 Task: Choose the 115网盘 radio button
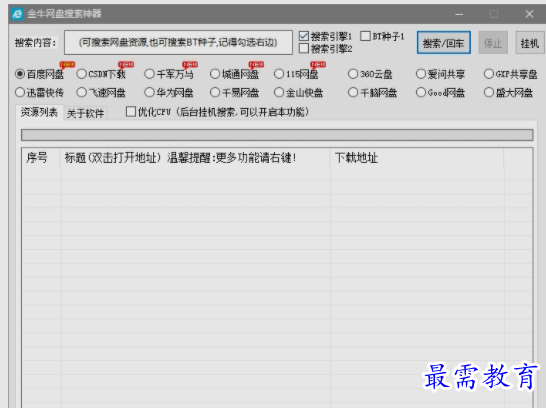coord(279,74)
